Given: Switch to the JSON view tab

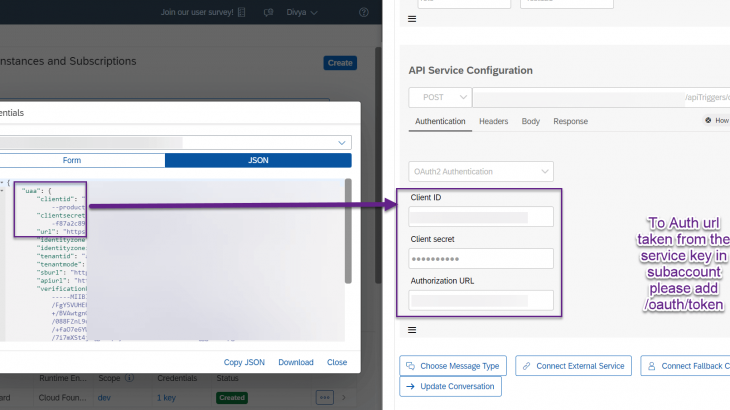Looking at the screenshot, I should pos(258,160).
